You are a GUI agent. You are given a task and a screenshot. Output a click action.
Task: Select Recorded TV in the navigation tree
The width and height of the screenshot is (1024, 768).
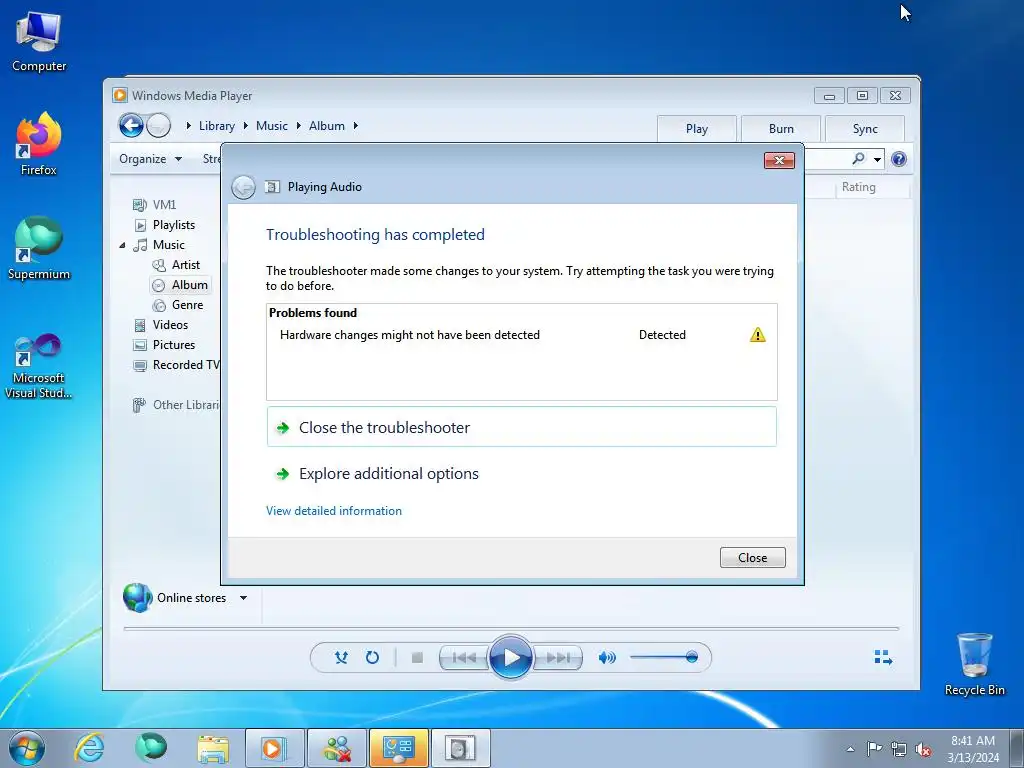point(176,365)
